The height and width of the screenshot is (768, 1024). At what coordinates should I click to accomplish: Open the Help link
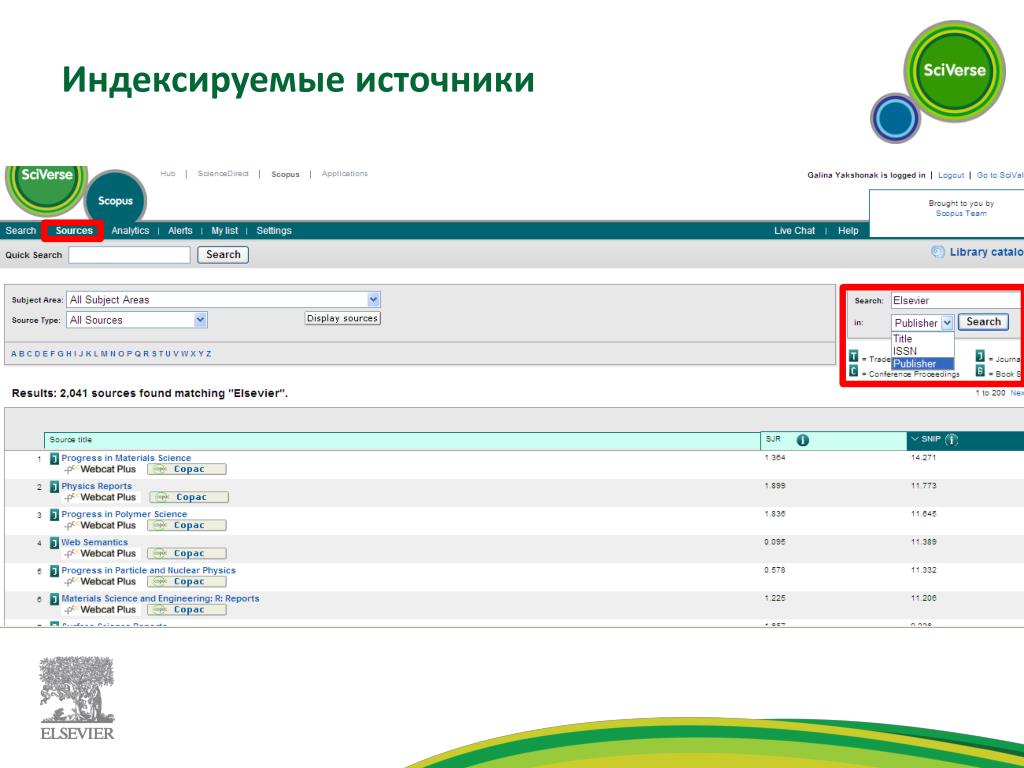pyautogui.click(x=848, y=231)
